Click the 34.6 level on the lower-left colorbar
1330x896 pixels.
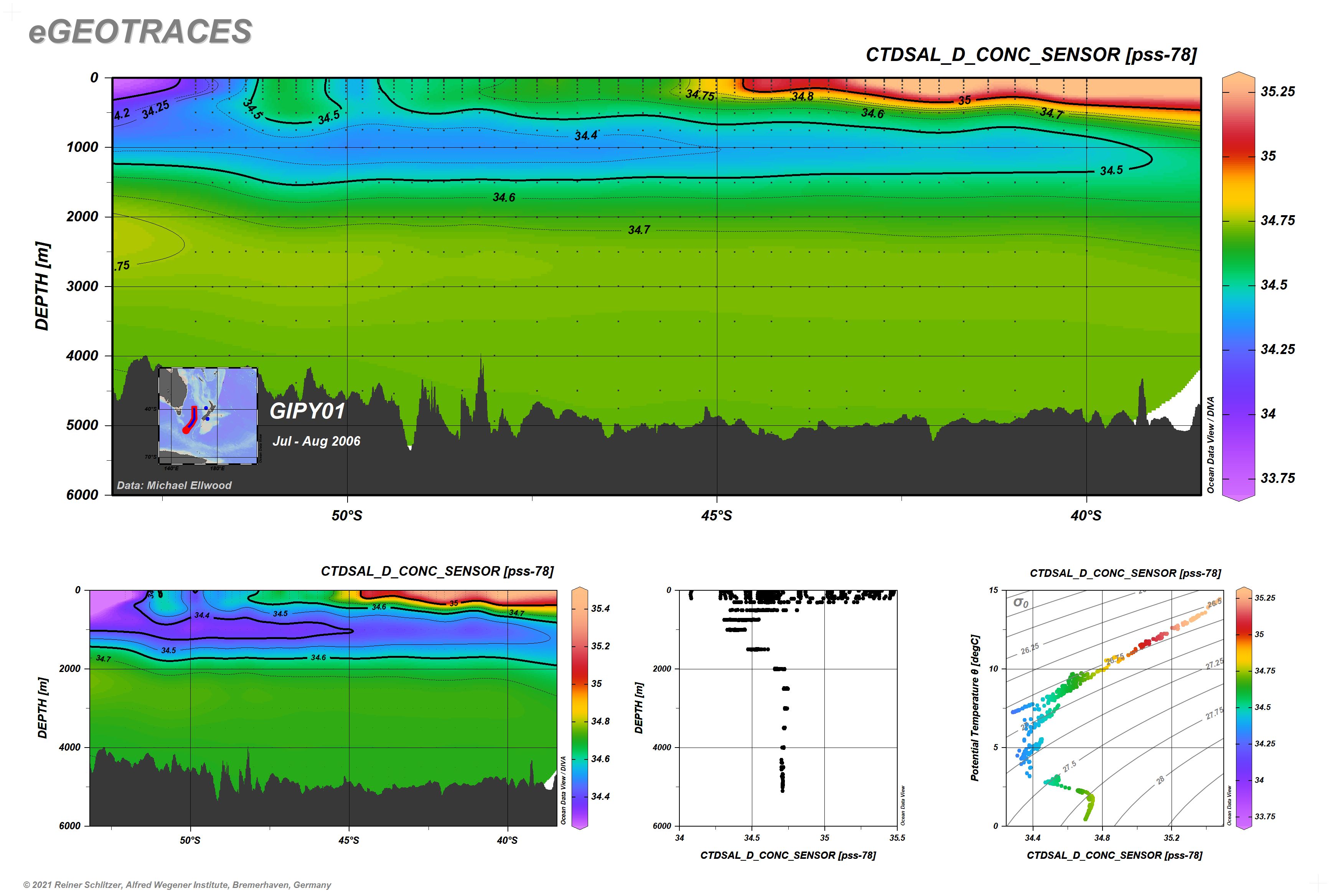(x=580, y=759)
